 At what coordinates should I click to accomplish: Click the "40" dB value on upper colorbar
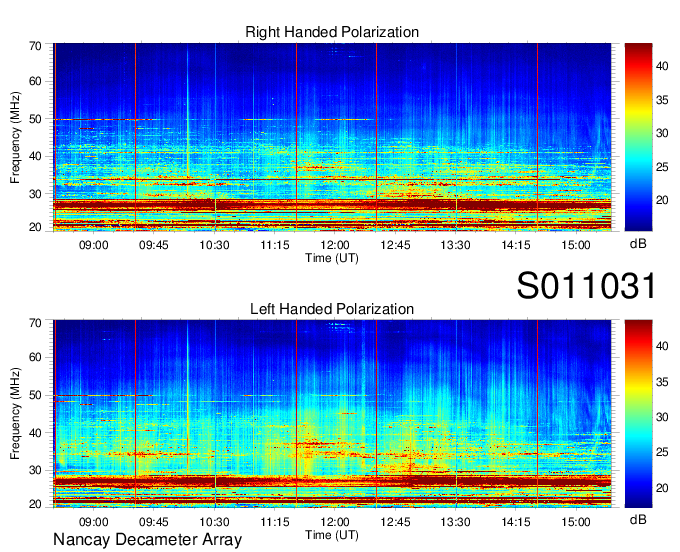(662, 66)
